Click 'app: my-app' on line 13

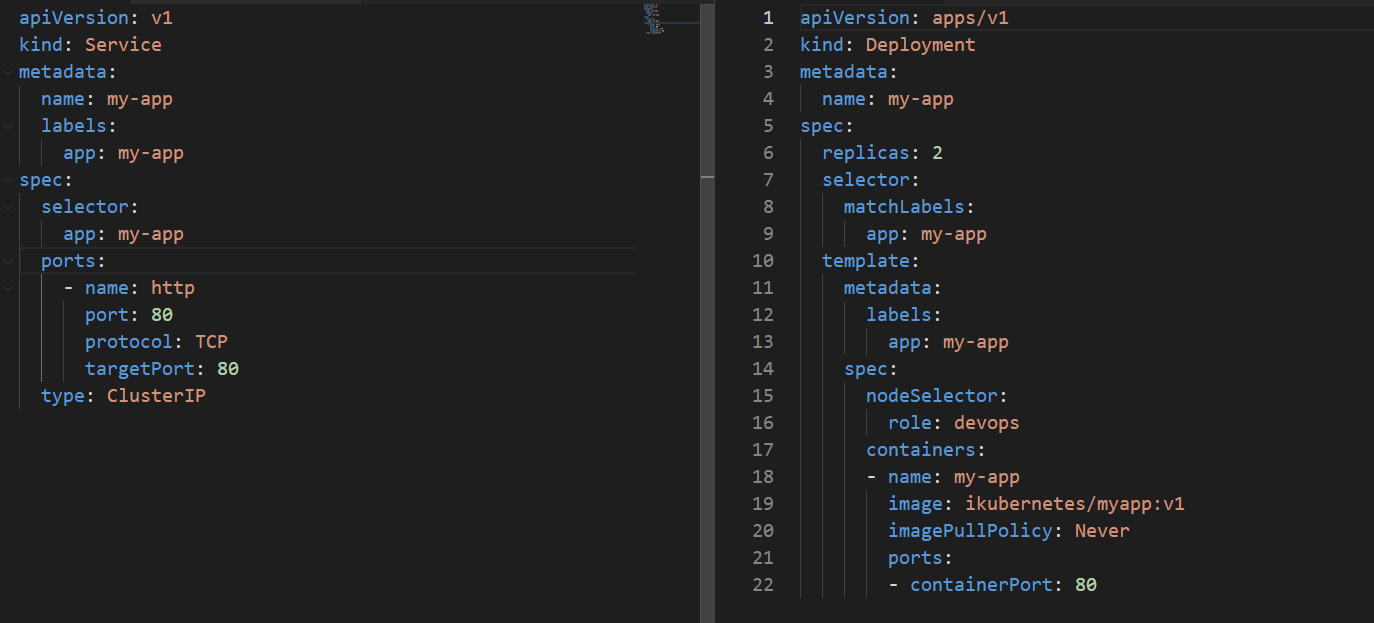(948, 342)
